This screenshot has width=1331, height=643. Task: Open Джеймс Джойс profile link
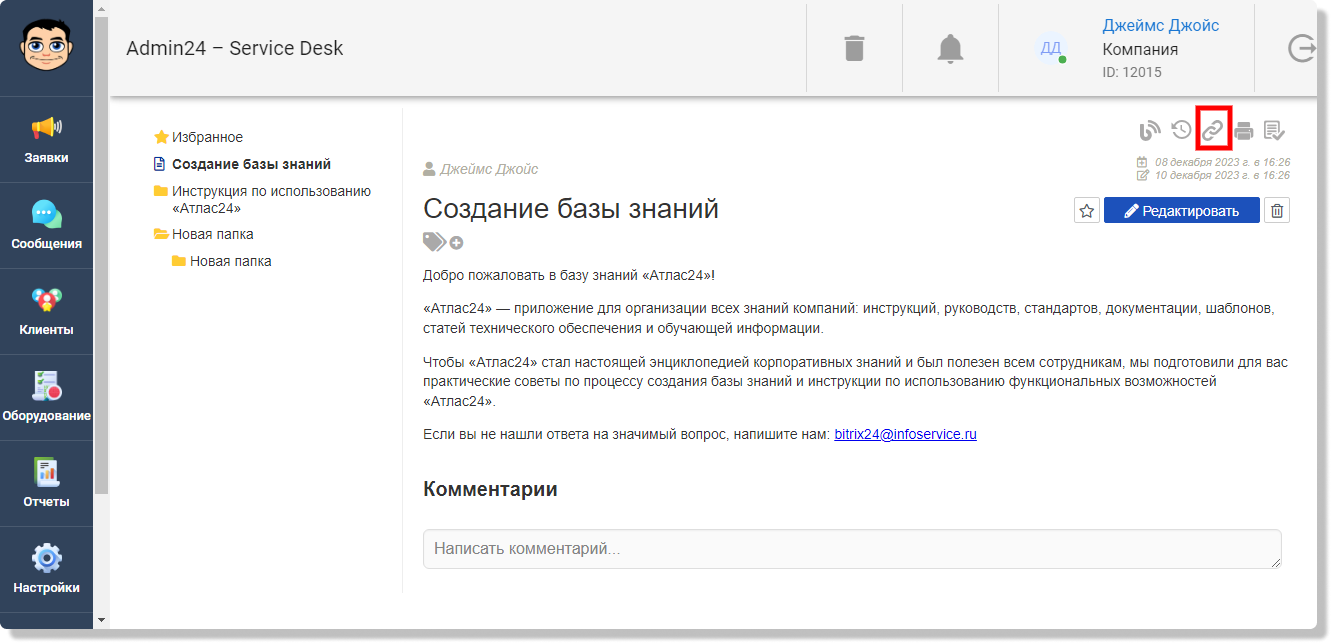[1160, 25]
